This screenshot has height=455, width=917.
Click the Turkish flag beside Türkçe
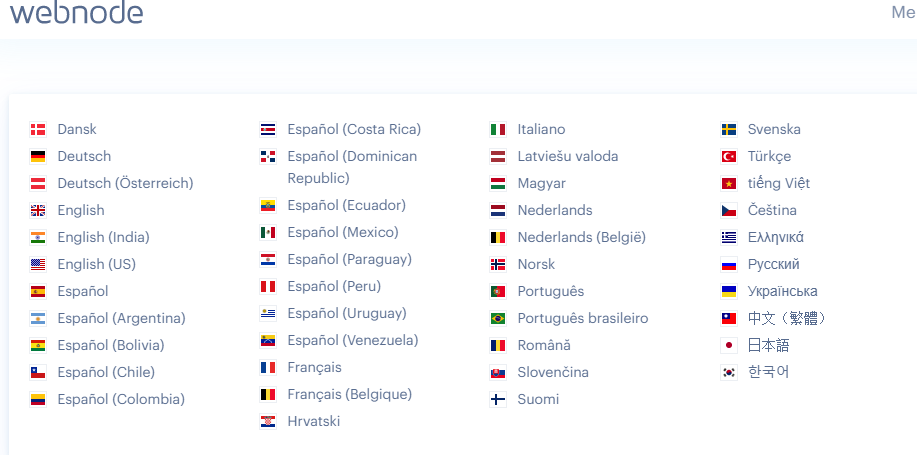point(729,156)
